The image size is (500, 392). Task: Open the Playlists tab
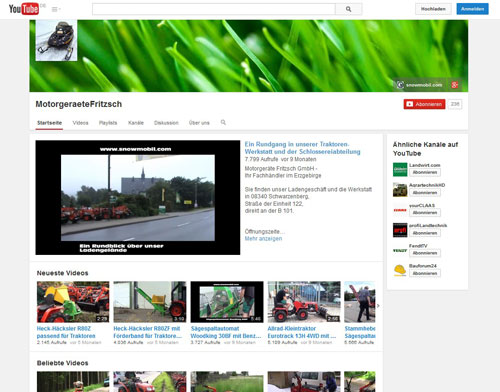coord(108,123)
